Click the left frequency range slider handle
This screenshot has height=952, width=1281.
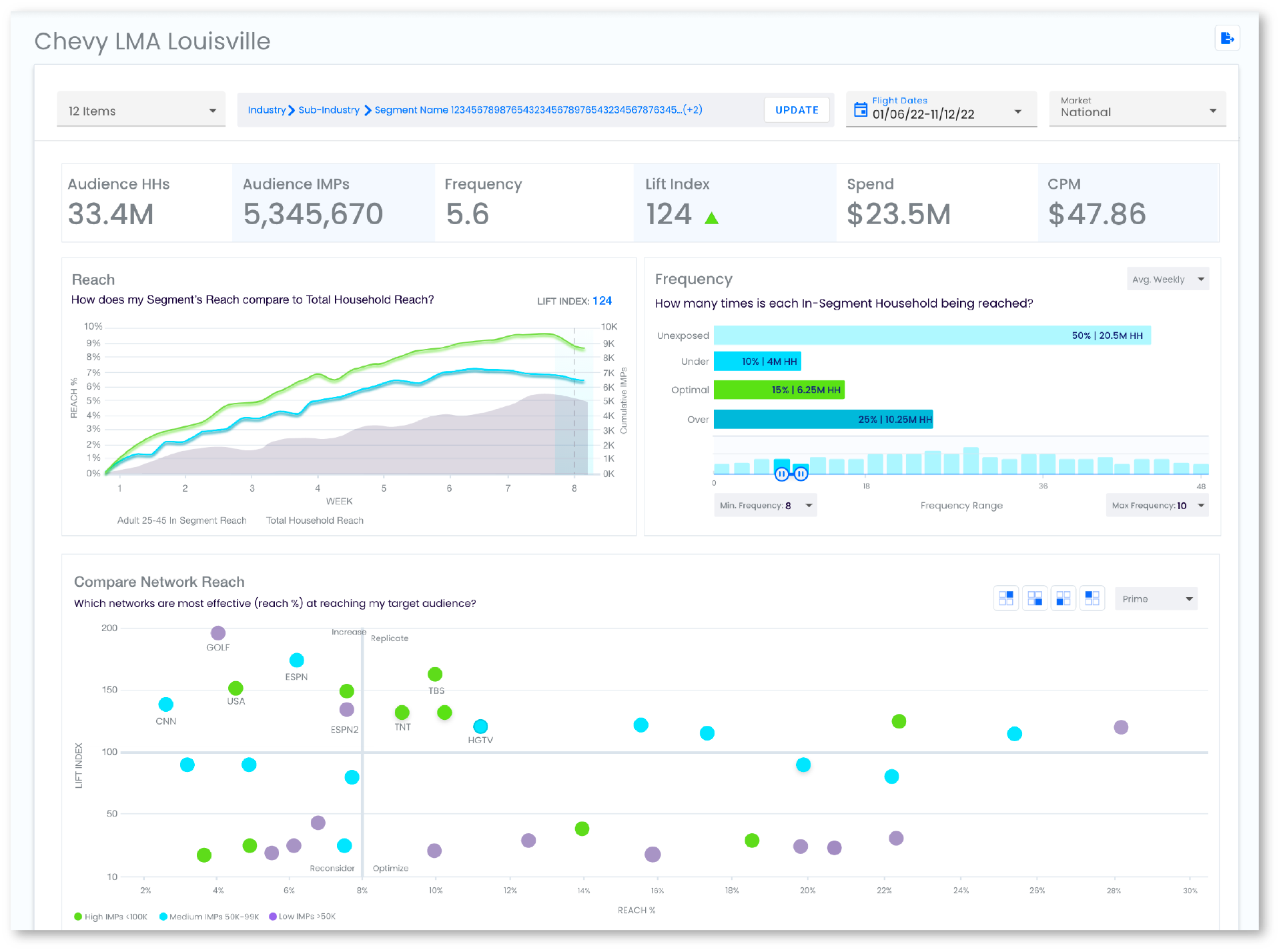(x=781, y=474)
